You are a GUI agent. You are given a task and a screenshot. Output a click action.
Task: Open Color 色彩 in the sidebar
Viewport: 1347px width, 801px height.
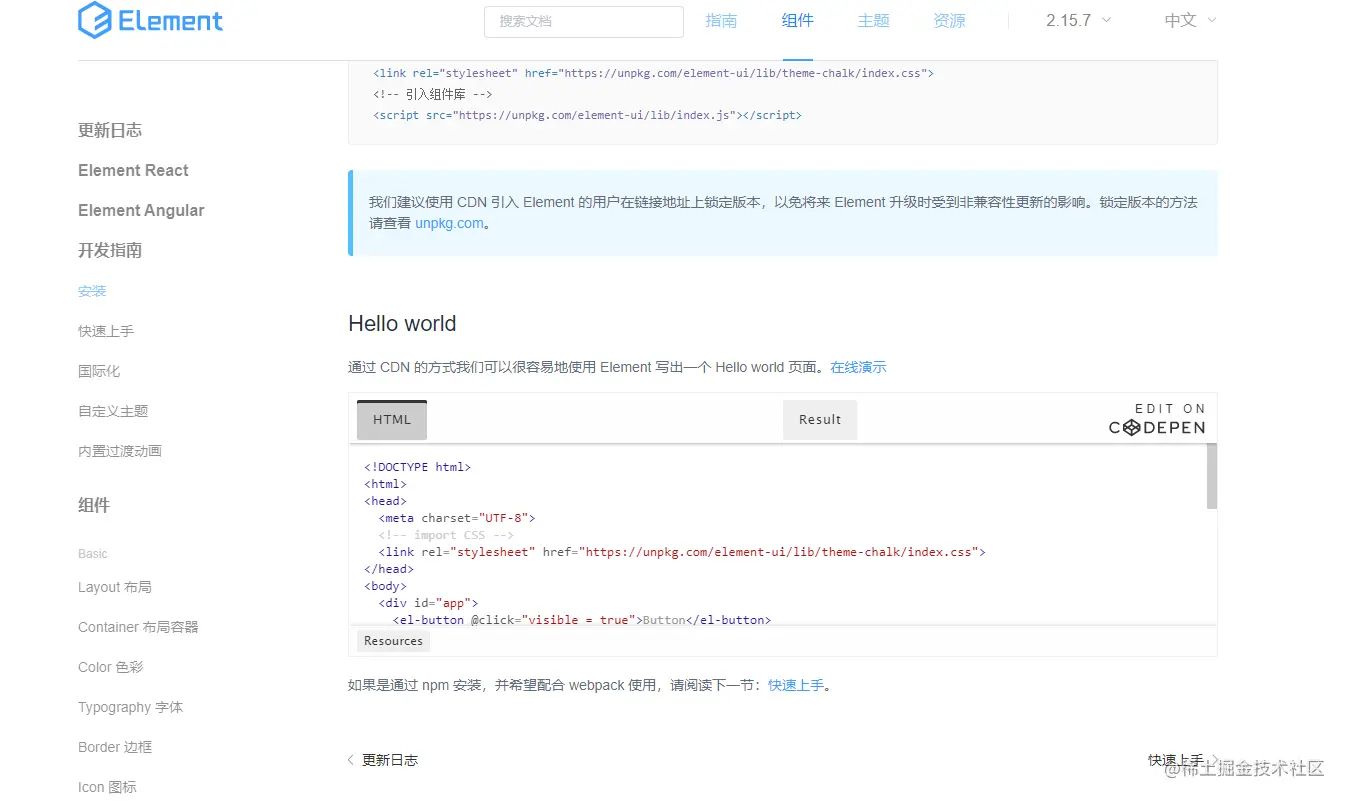click(111, 667)
